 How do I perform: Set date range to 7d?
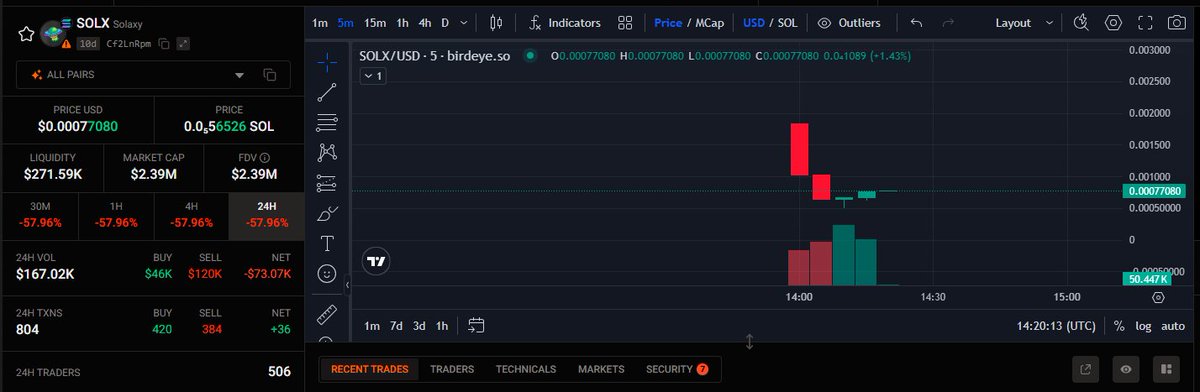pyautogui.click(x=396, y=325)
